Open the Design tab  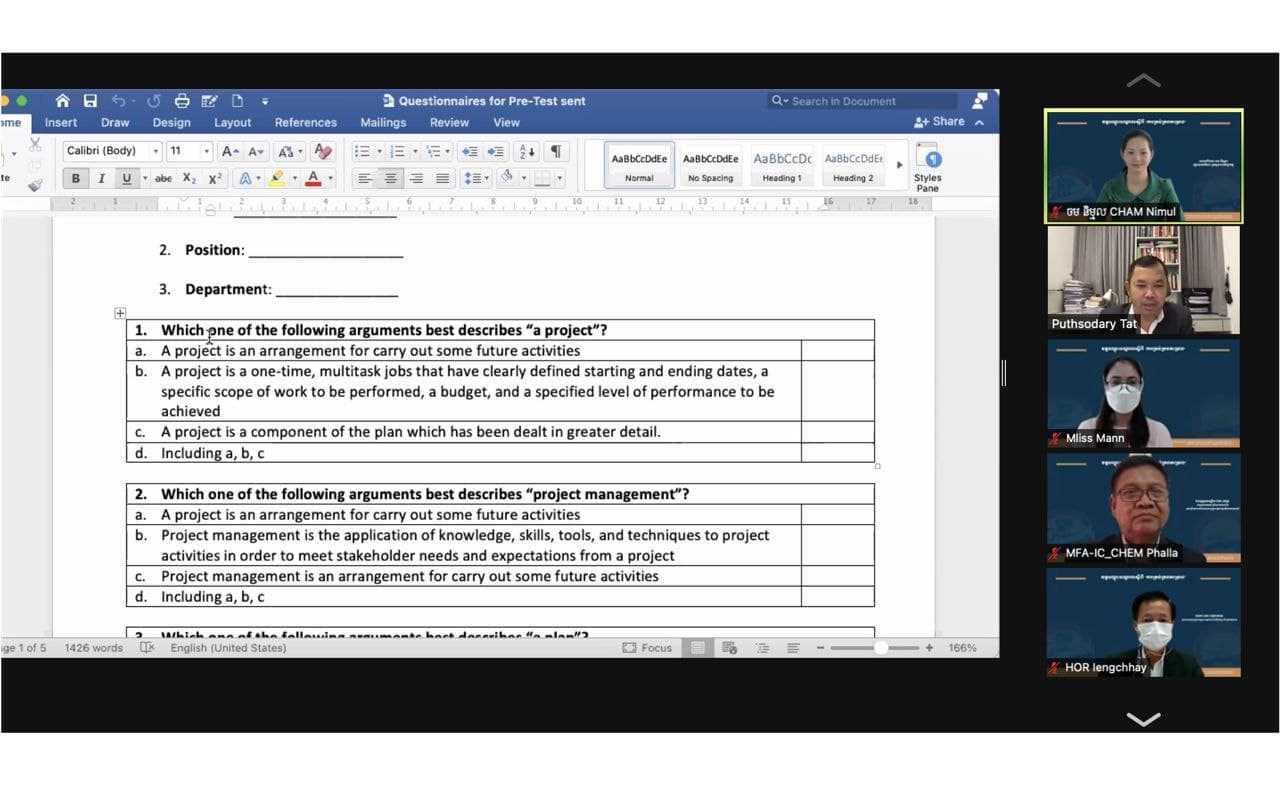click(171, 122)
